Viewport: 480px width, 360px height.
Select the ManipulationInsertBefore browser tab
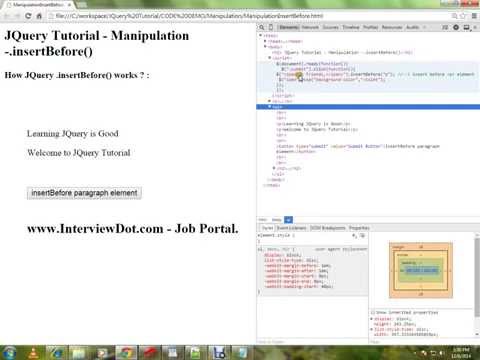38,5
